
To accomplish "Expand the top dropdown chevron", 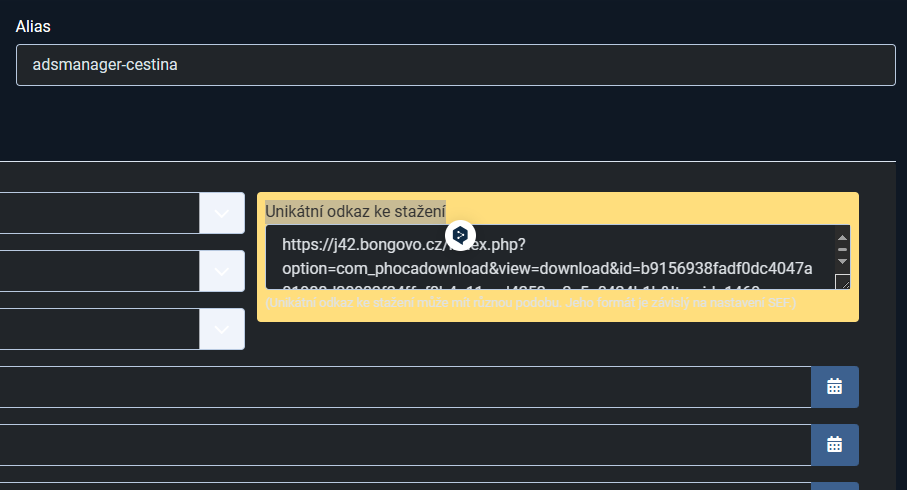I will (x=222, y=213).
